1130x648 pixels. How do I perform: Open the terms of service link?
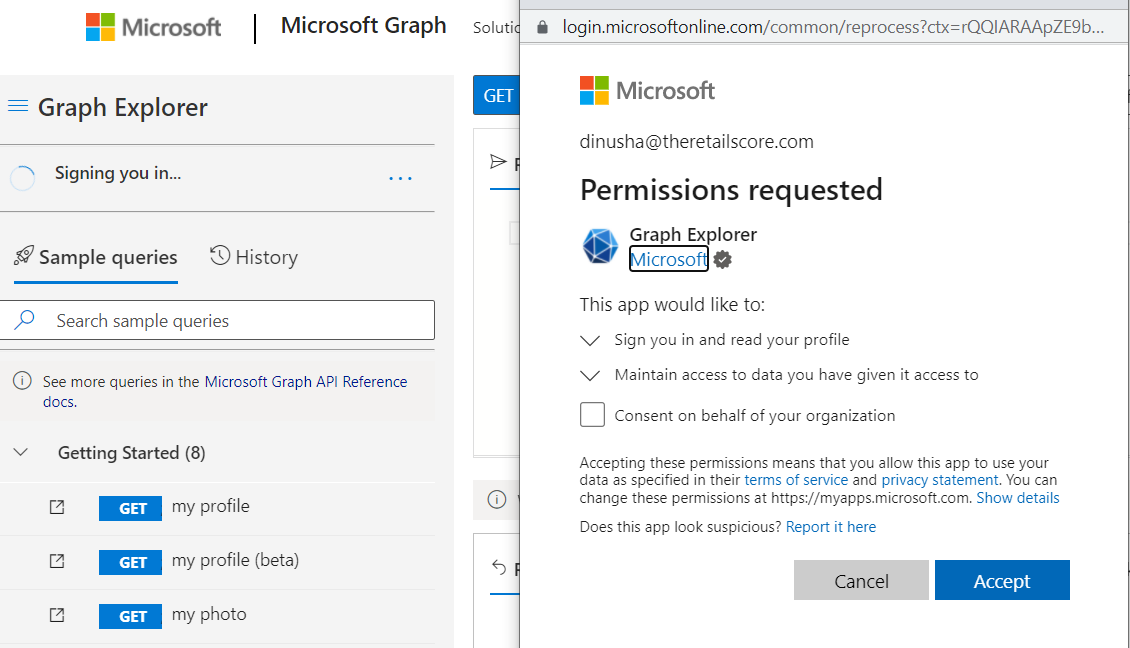click(x=796, y=480)
